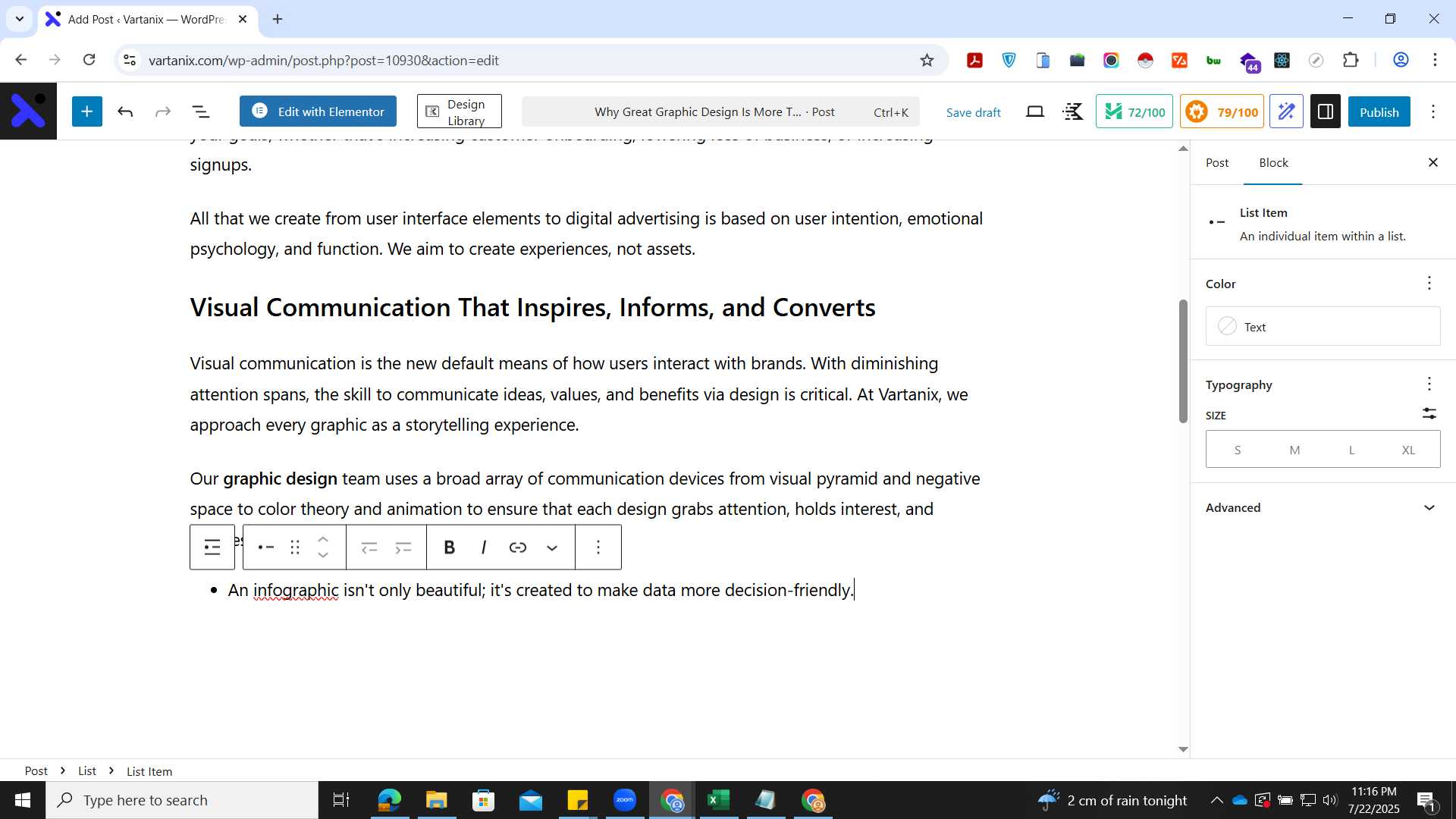Move list item up
This screenshot has width=1456, height=819.
click(323, 539)
